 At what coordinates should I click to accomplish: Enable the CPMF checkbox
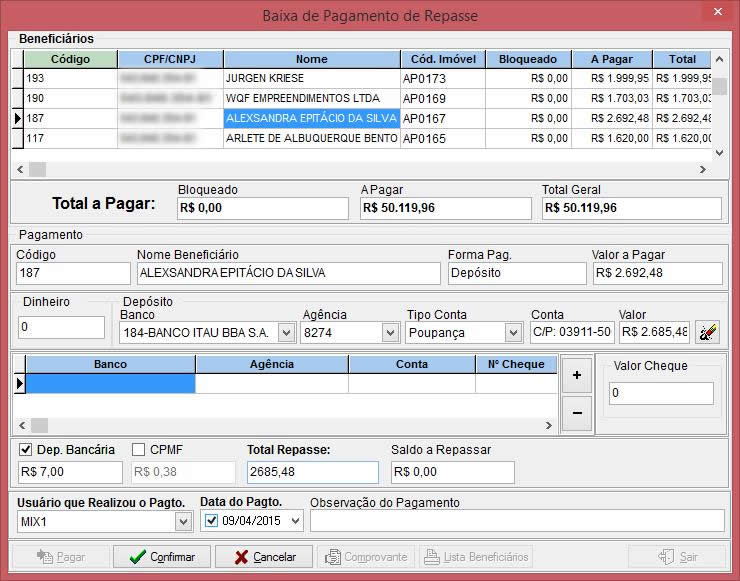click(x=139, y=450)
